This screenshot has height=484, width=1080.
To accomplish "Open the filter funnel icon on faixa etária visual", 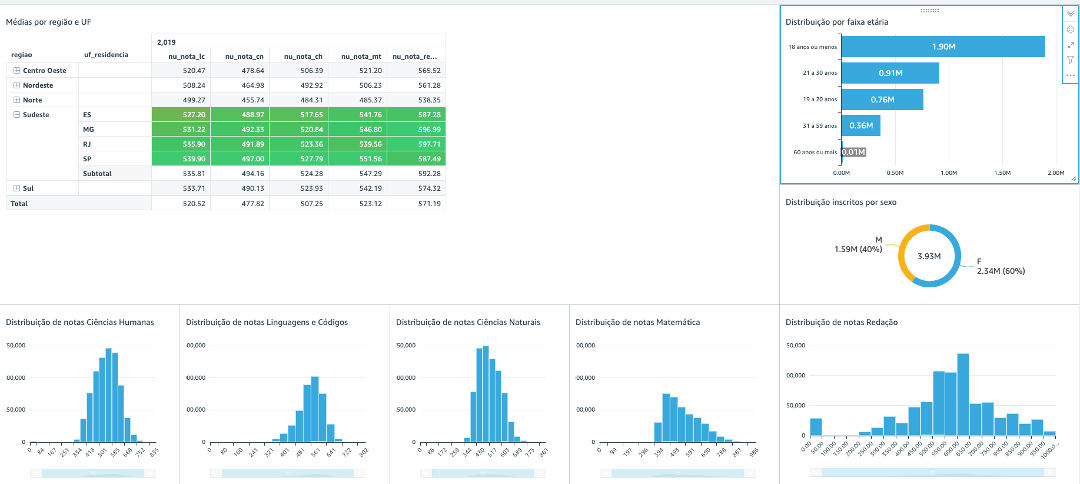I will pyautogui.click(x=1070, y=60).
